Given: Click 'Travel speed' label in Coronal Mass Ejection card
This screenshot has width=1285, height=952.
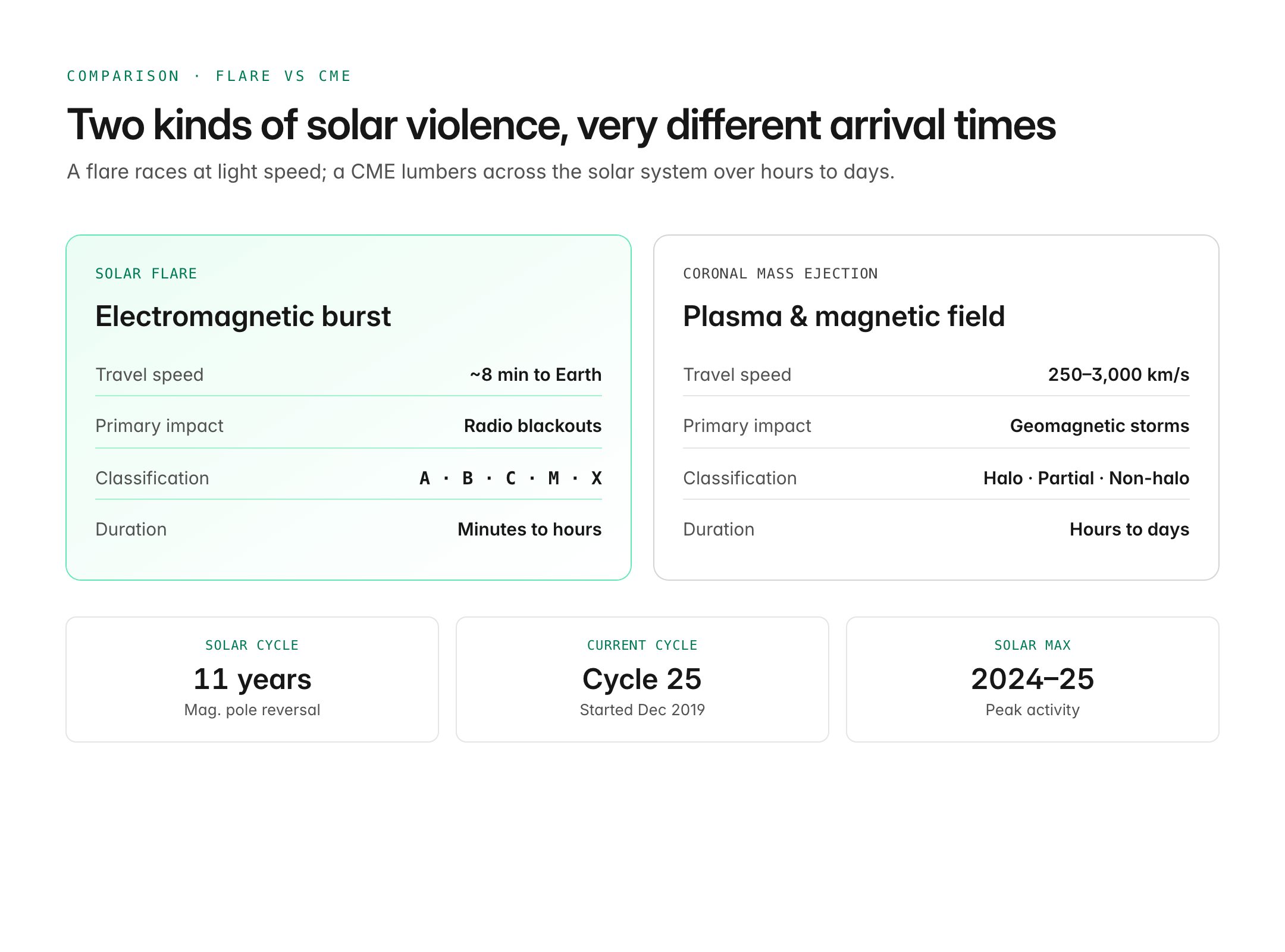Looking at the screenshot, I should pyautogui.click(x=737, y=375).
